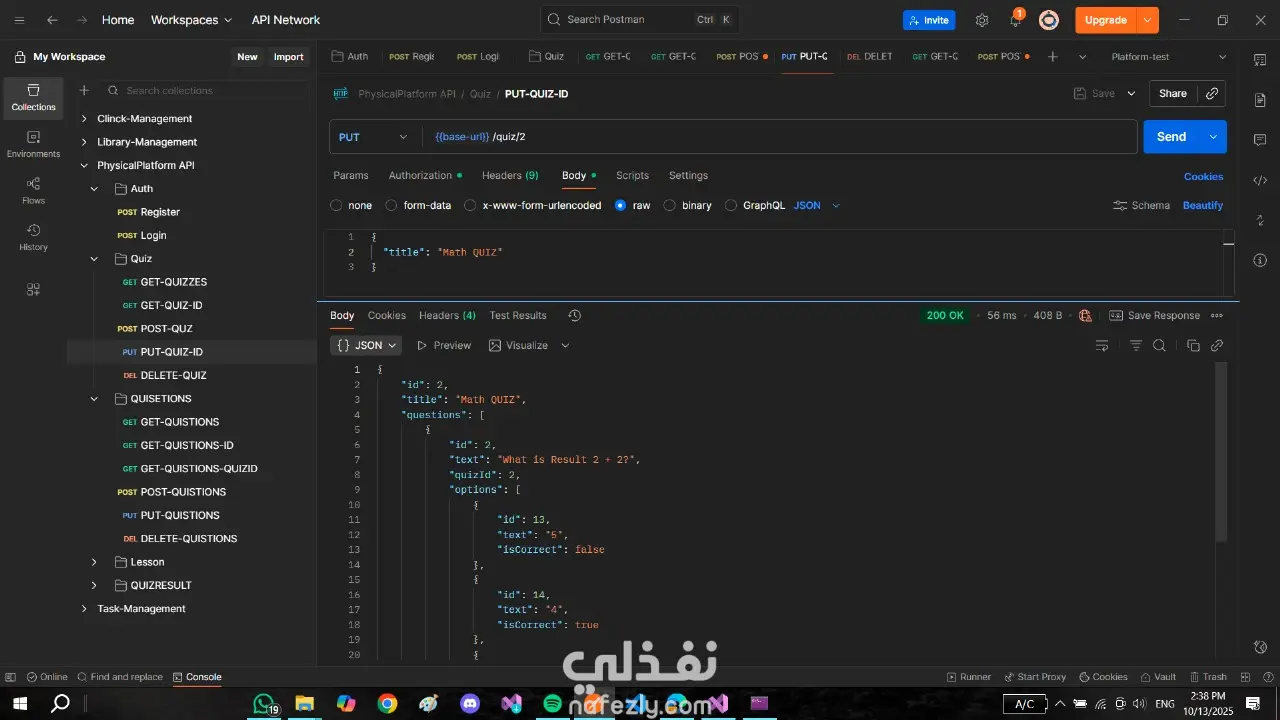Open response history clock icon
The height and width of the screenshot is (720, 1280).
point(574,315)
